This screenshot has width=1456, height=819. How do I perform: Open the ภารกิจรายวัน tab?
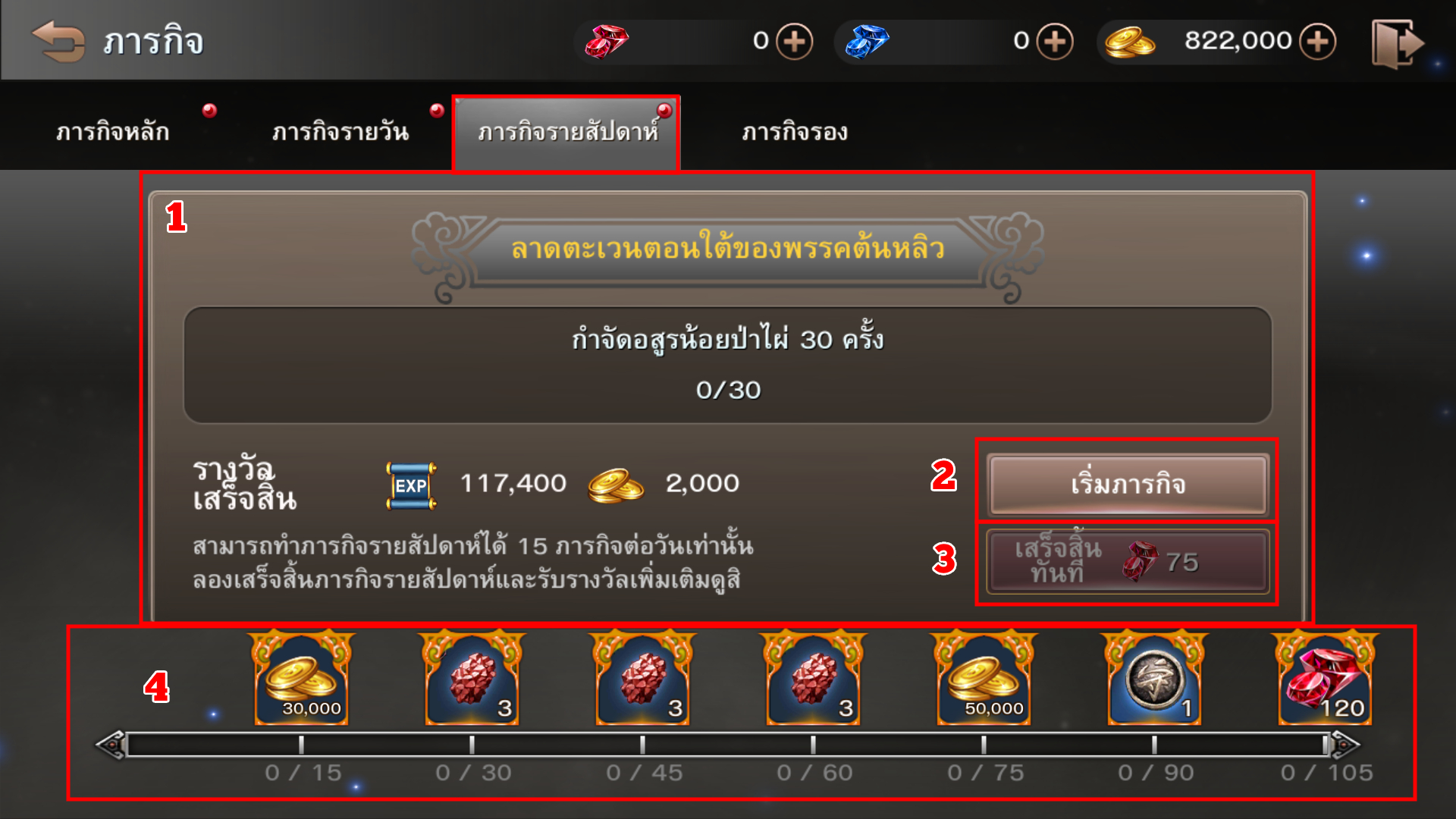[x=340, y=132]
